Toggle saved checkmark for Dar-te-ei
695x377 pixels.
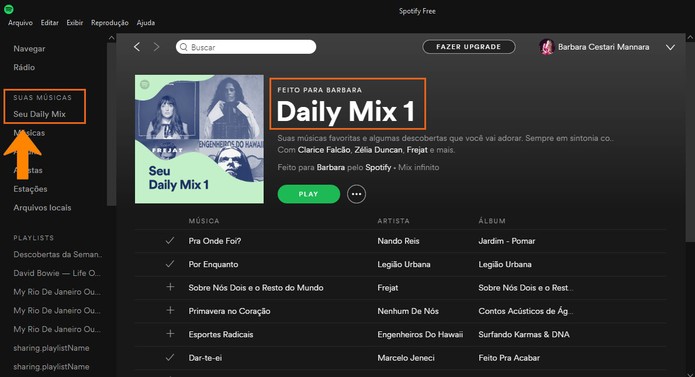[170, 357]
